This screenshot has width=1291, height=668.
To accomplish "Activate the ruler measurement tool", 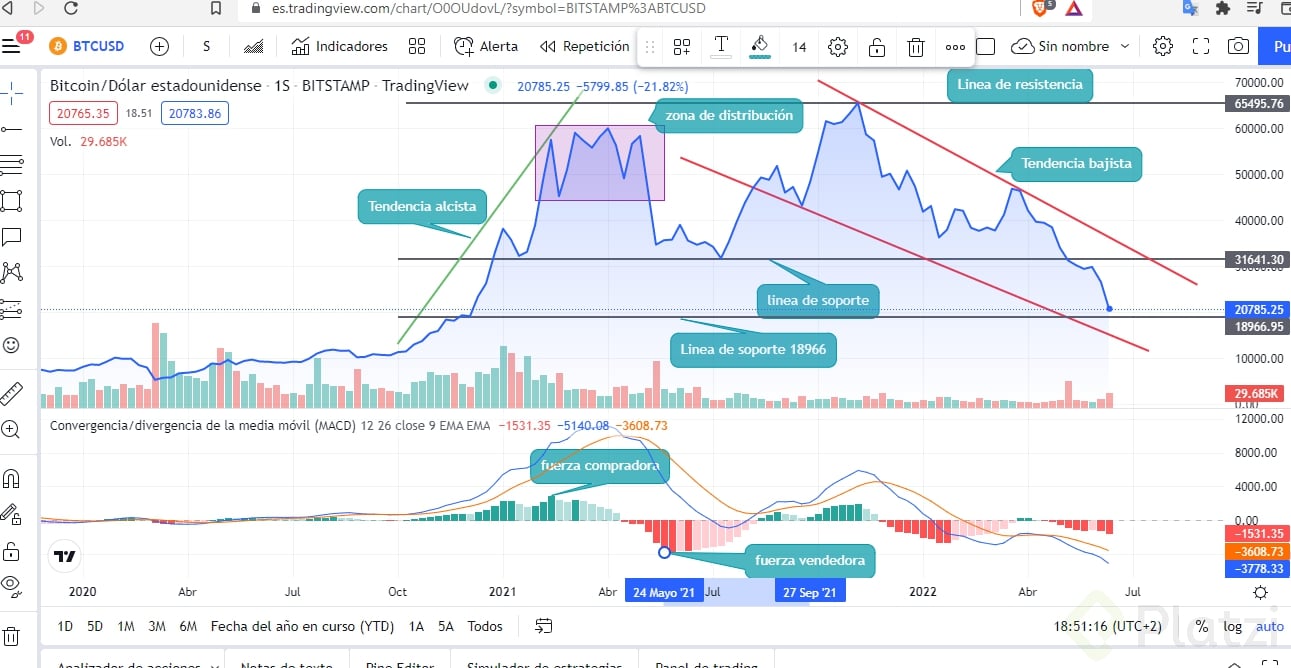I will pos(13,393).
